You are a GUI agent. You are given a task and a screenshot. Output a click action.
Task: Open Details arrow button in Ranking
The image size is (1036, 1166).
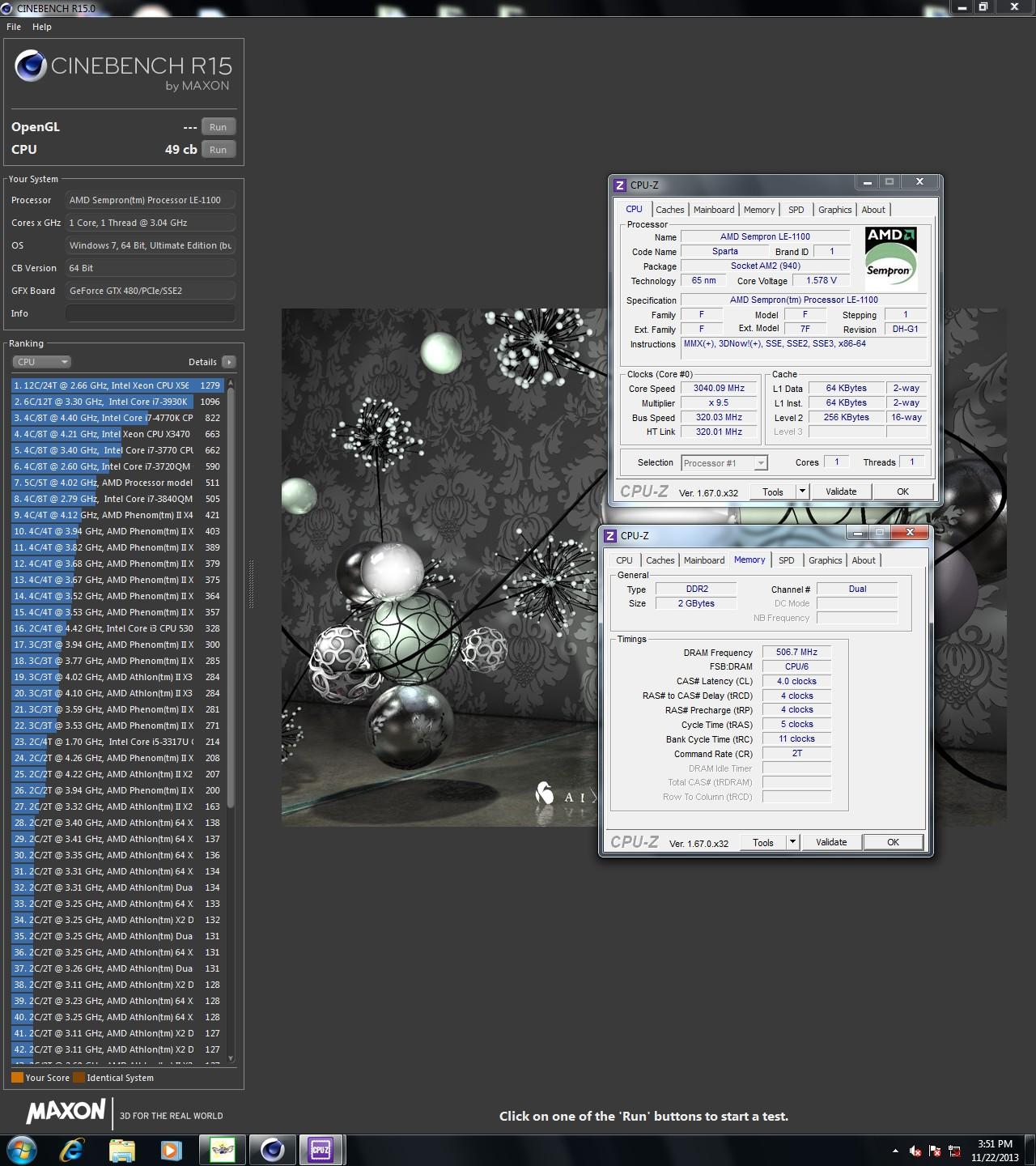coord(229,362)
